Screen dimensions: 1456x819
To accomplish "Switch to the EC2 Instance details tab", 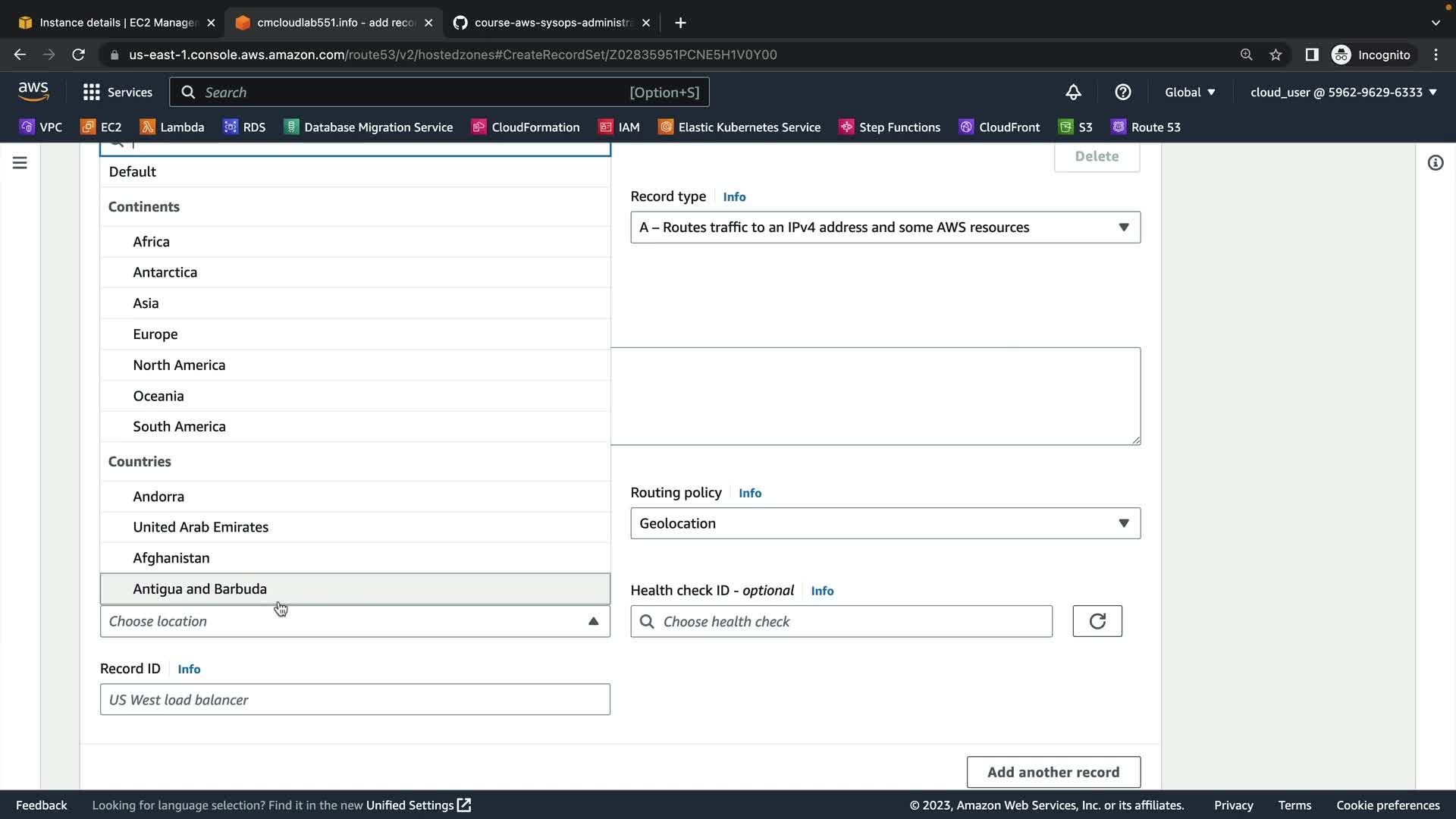I will pyautogui.click(x=118, y=23).
